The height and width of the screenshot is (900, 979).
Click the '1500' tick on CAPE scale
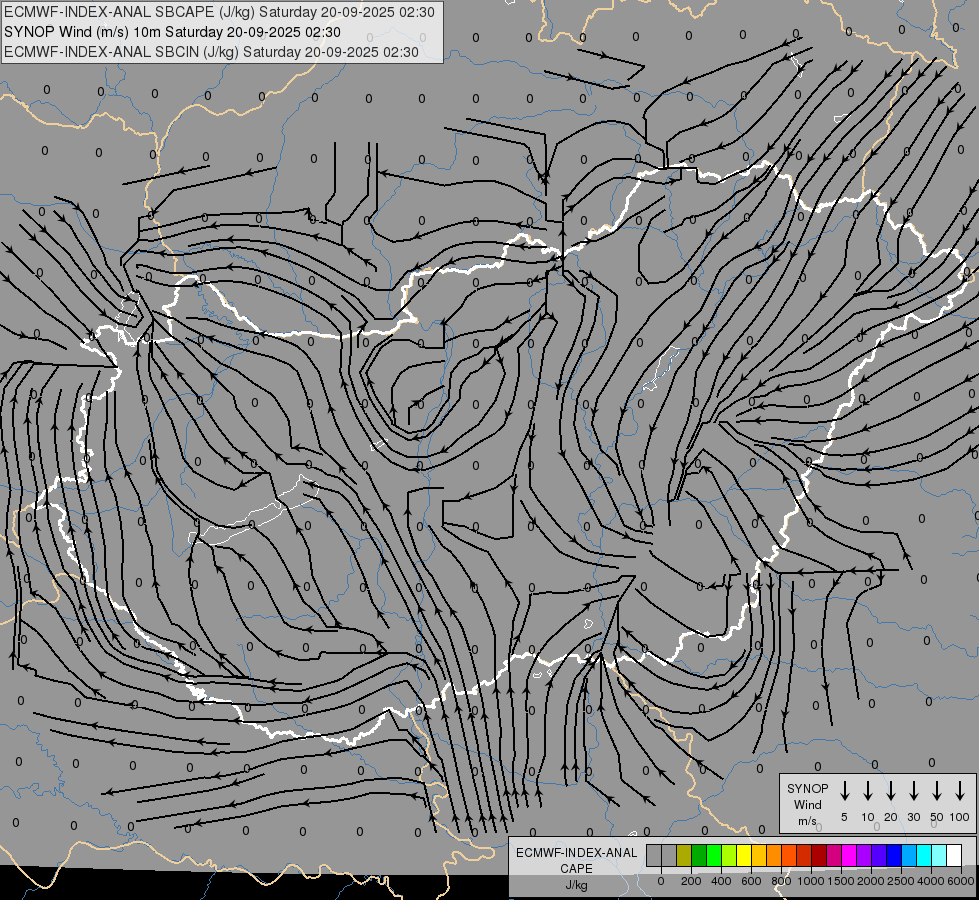click(841, 881)
